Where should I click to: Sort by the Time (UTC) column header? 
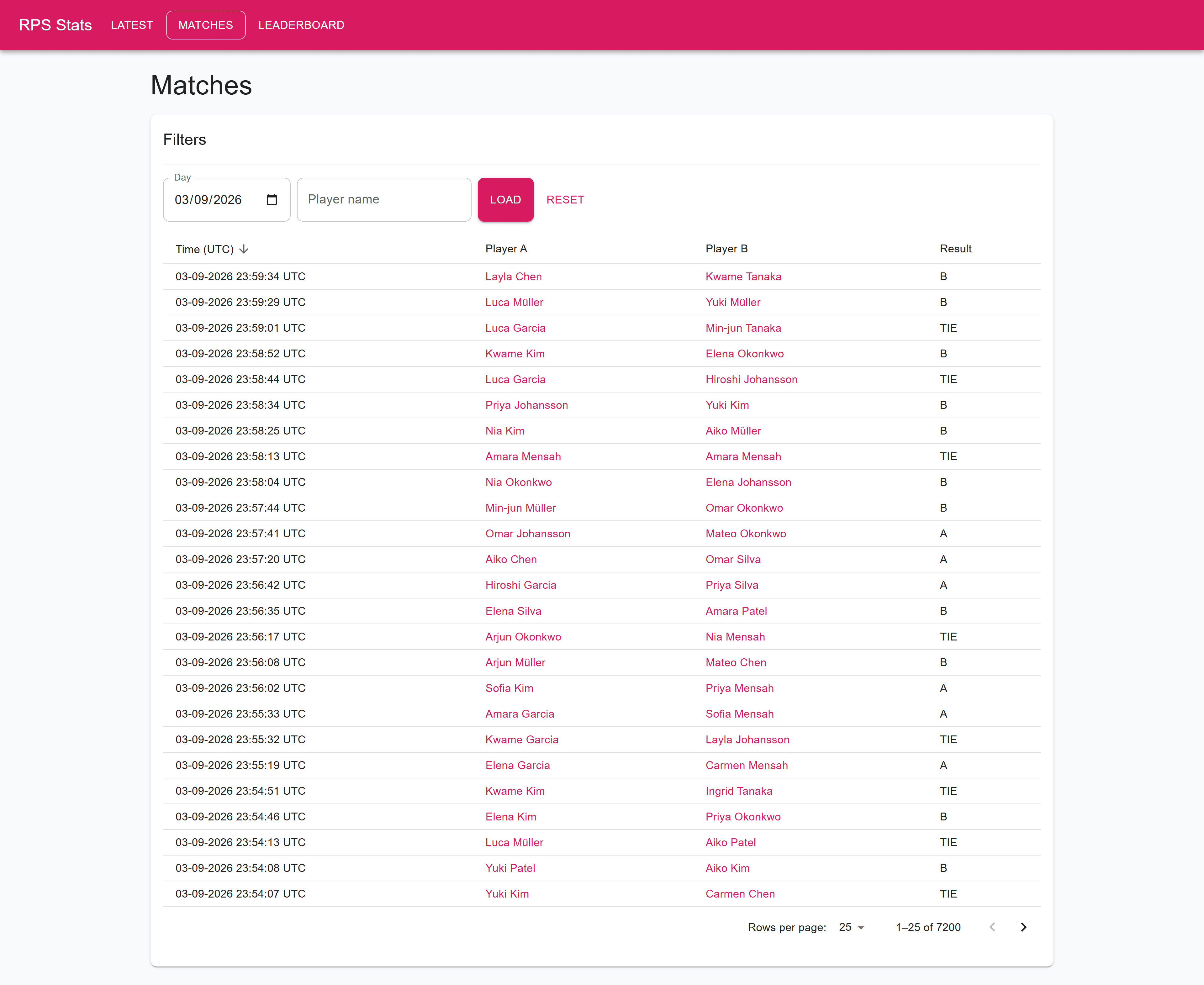click(205, 249)
